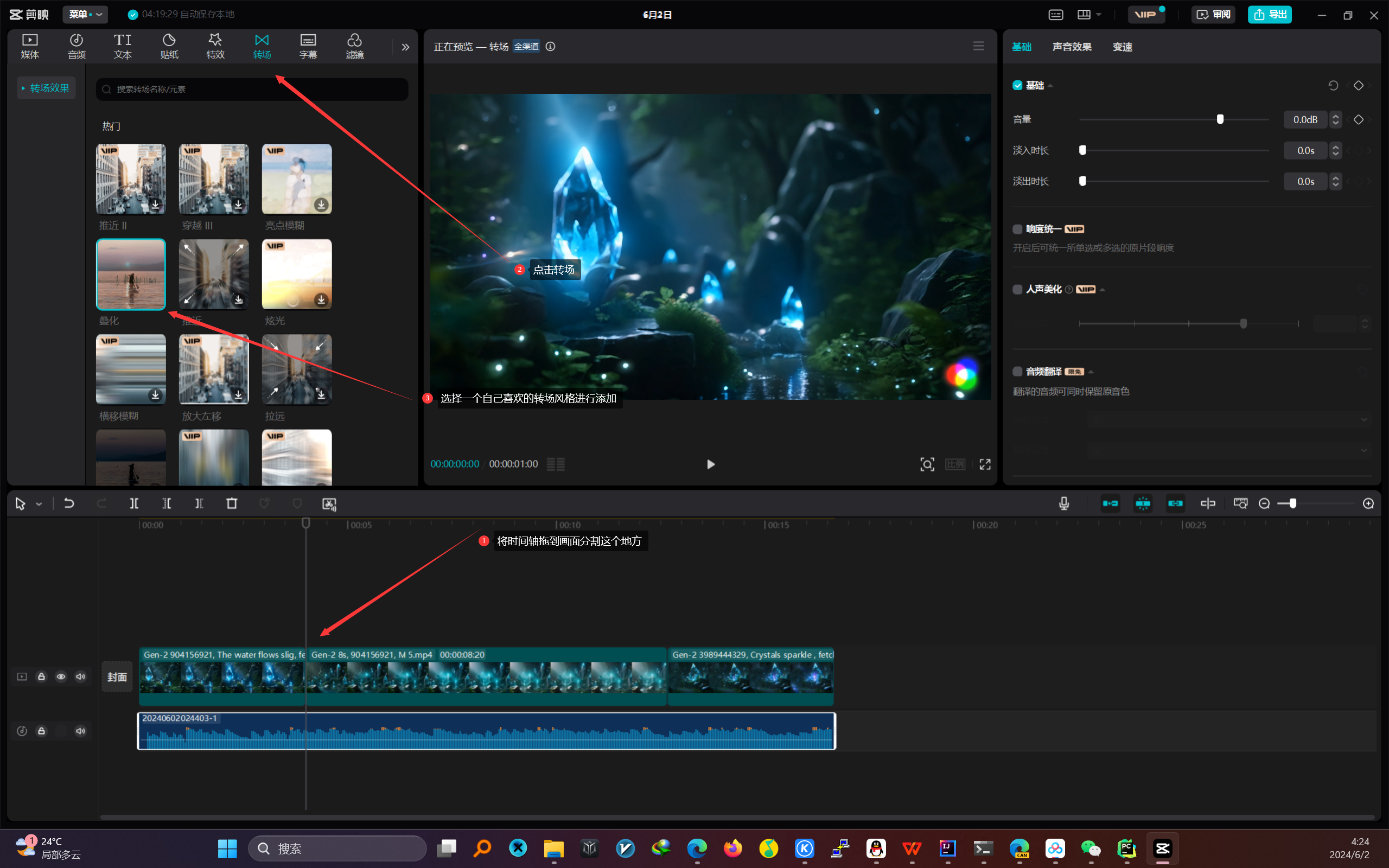Split the clip at playhead
The height and width of the screenshot is (868, 1389).
click(133, 503)
